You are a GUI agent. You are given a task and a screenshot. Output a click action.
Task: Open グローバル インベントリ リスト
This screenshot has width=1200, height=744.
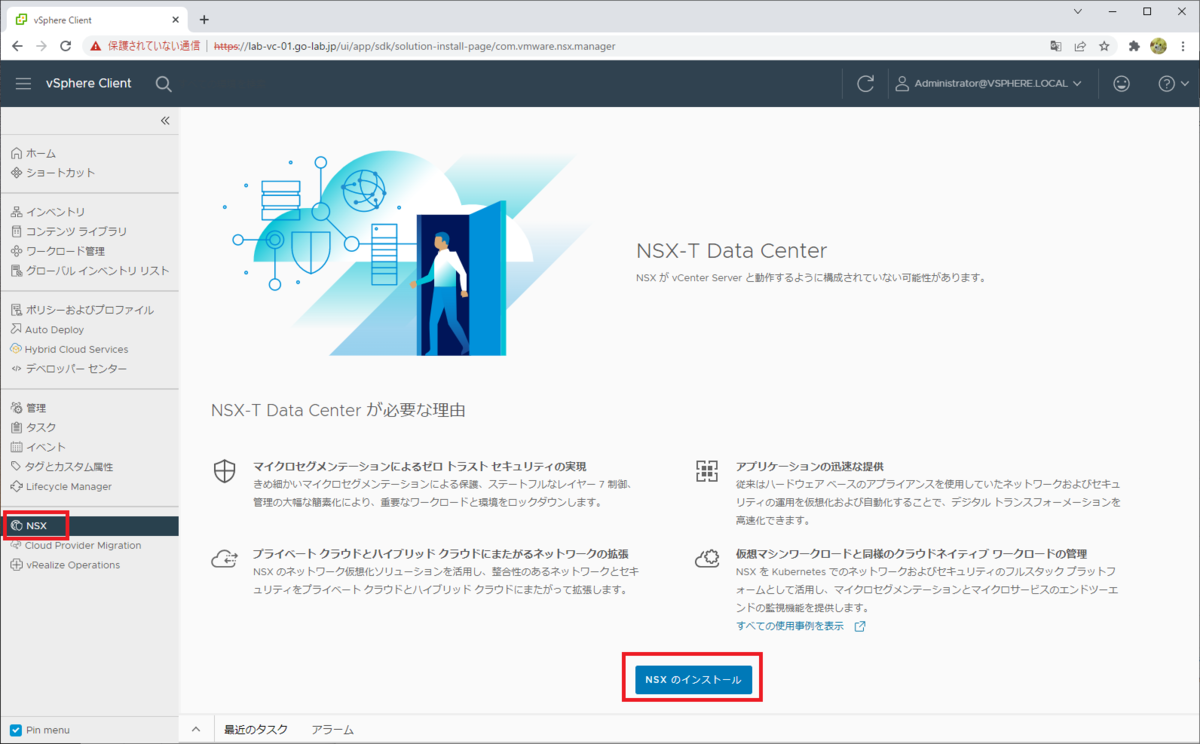coord(89,271)
